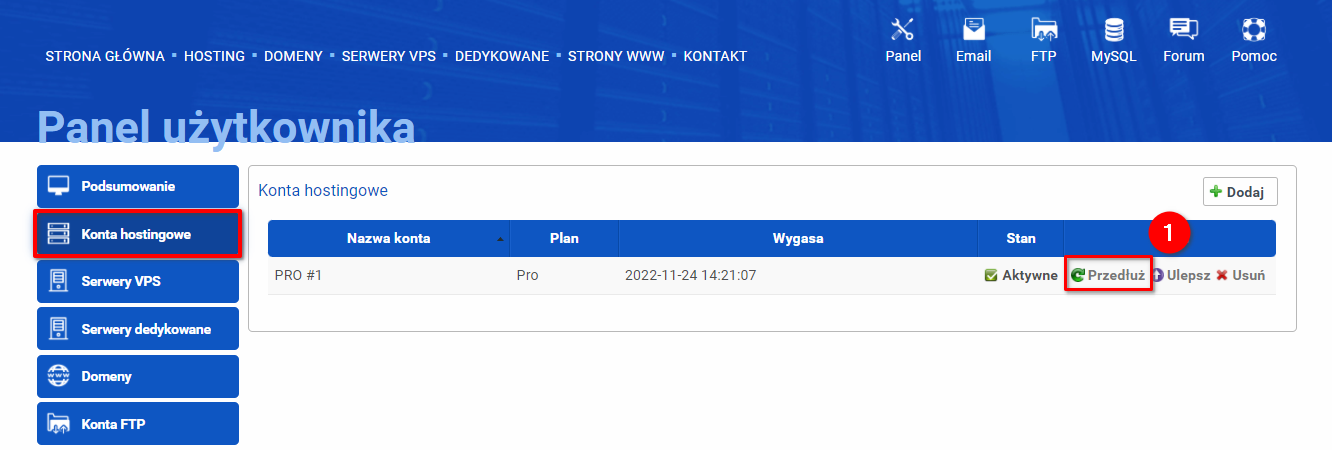Click the blue upgrade arrow icon of Ulepsz
1332x450 pixels.
tap(1157, 275)
